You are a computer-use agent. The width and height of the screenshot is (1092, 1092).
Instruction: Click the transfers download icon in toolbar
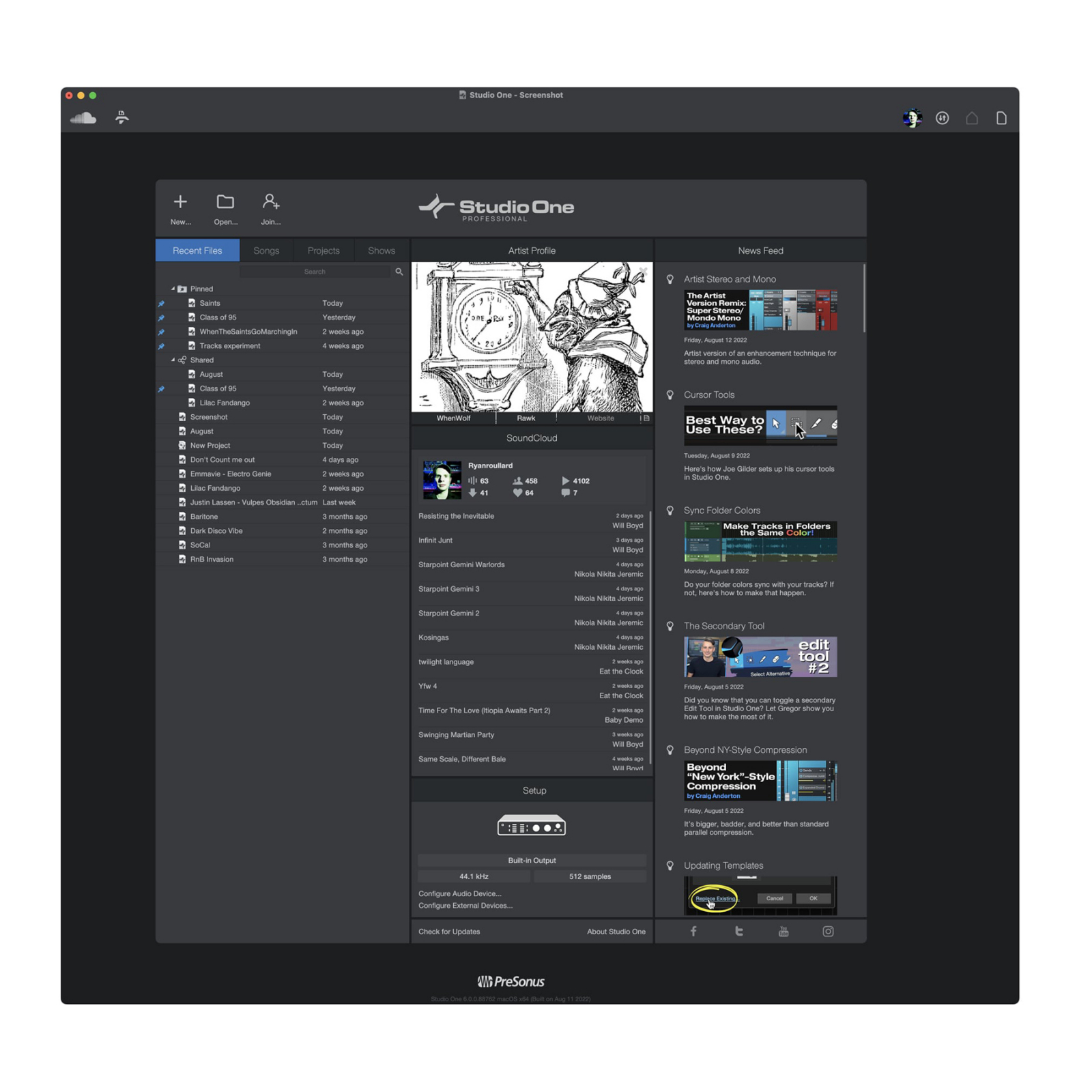(942, 118)
